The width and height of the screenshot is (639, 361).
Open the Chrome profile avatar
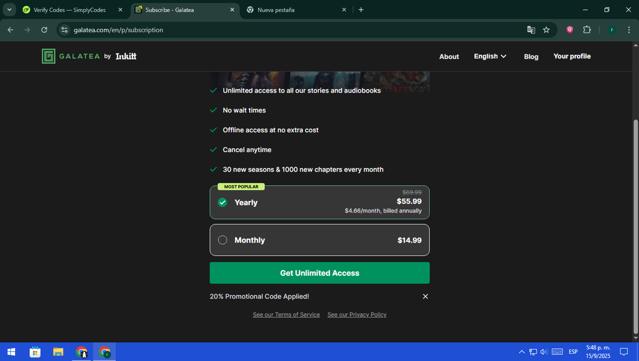[x=611, y=30]
